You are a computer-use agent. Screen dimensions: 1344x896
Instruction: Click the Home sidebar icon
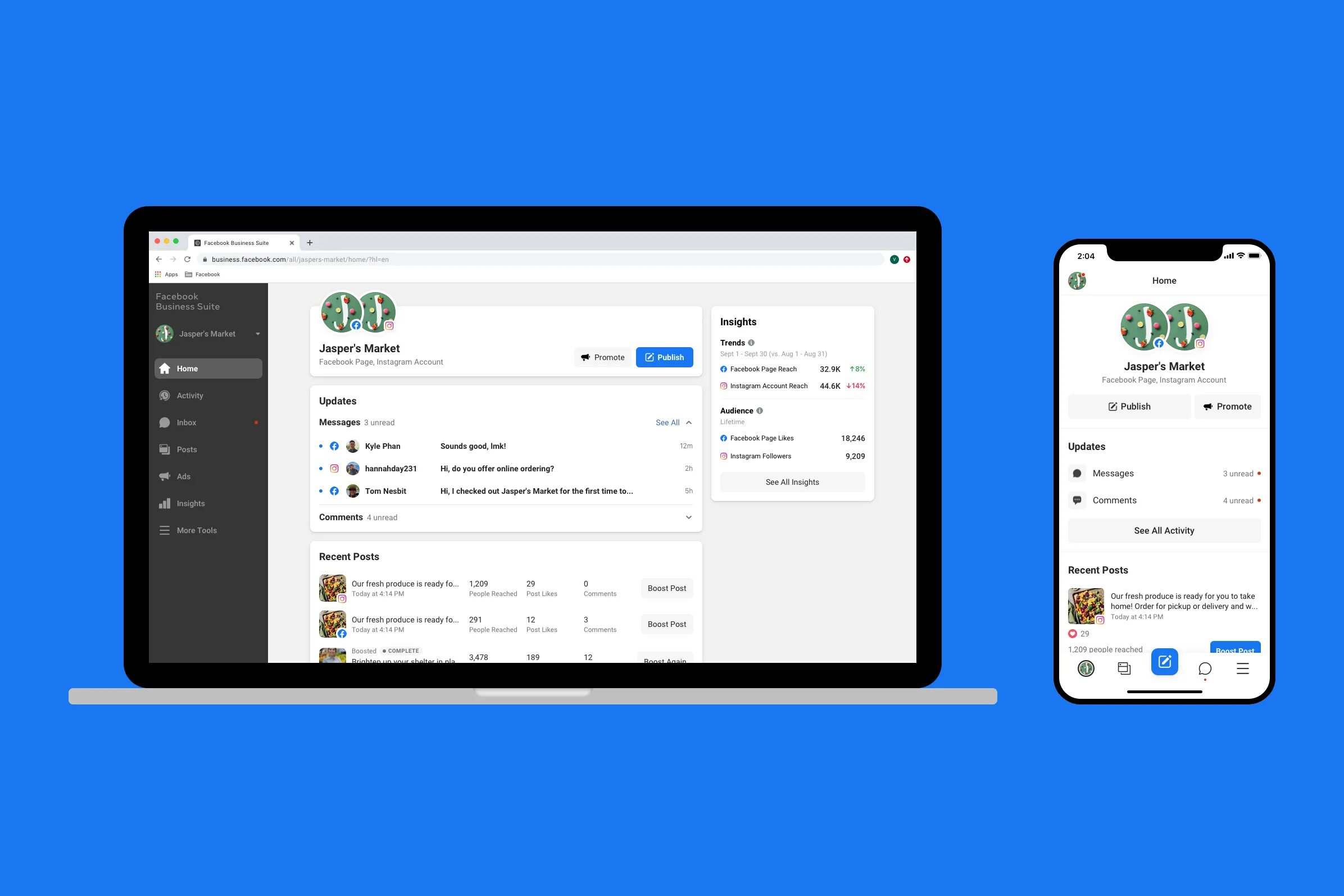point(165,367)
